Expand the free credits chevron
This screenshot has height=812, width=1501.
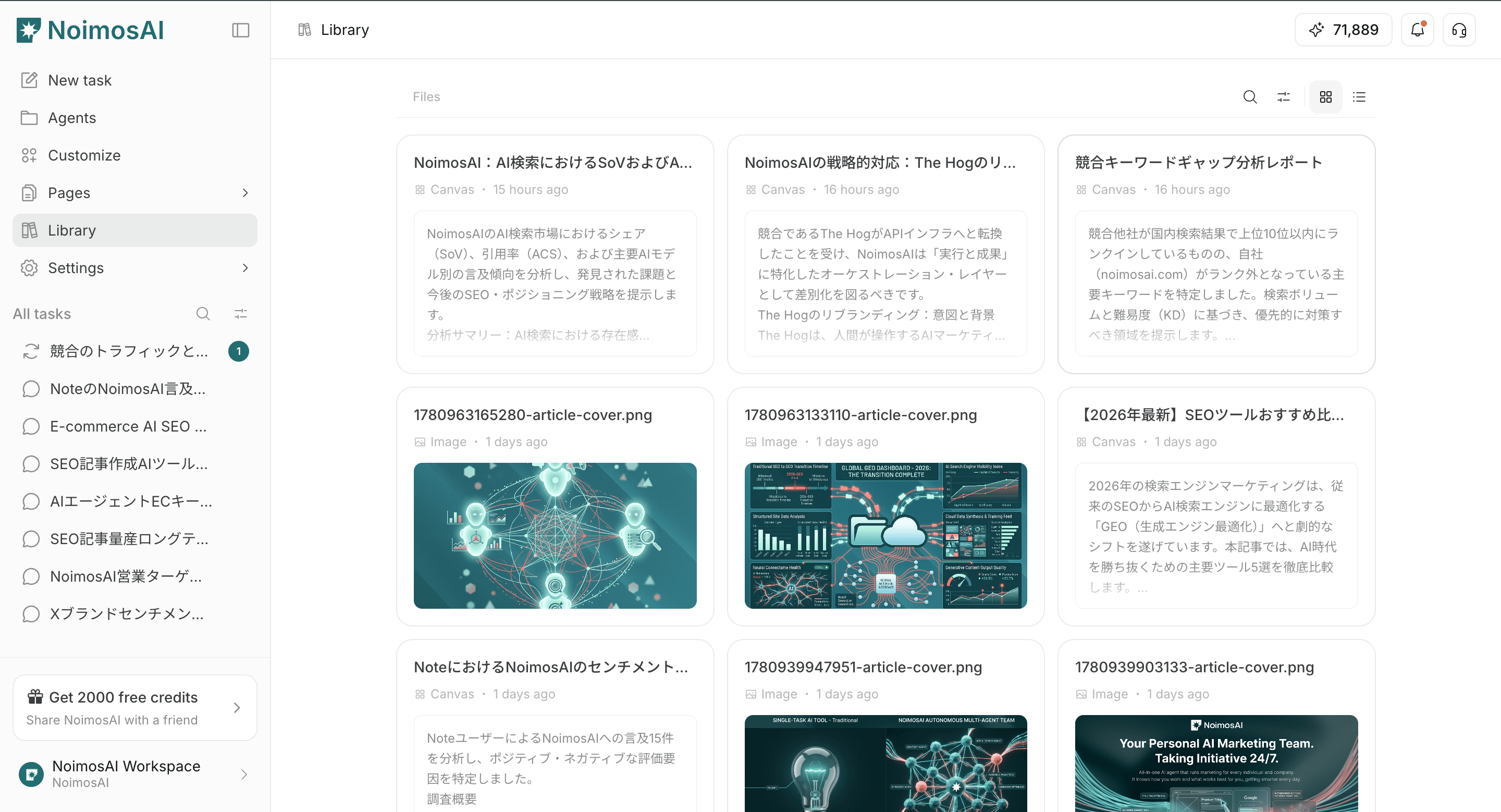(237, 708)
